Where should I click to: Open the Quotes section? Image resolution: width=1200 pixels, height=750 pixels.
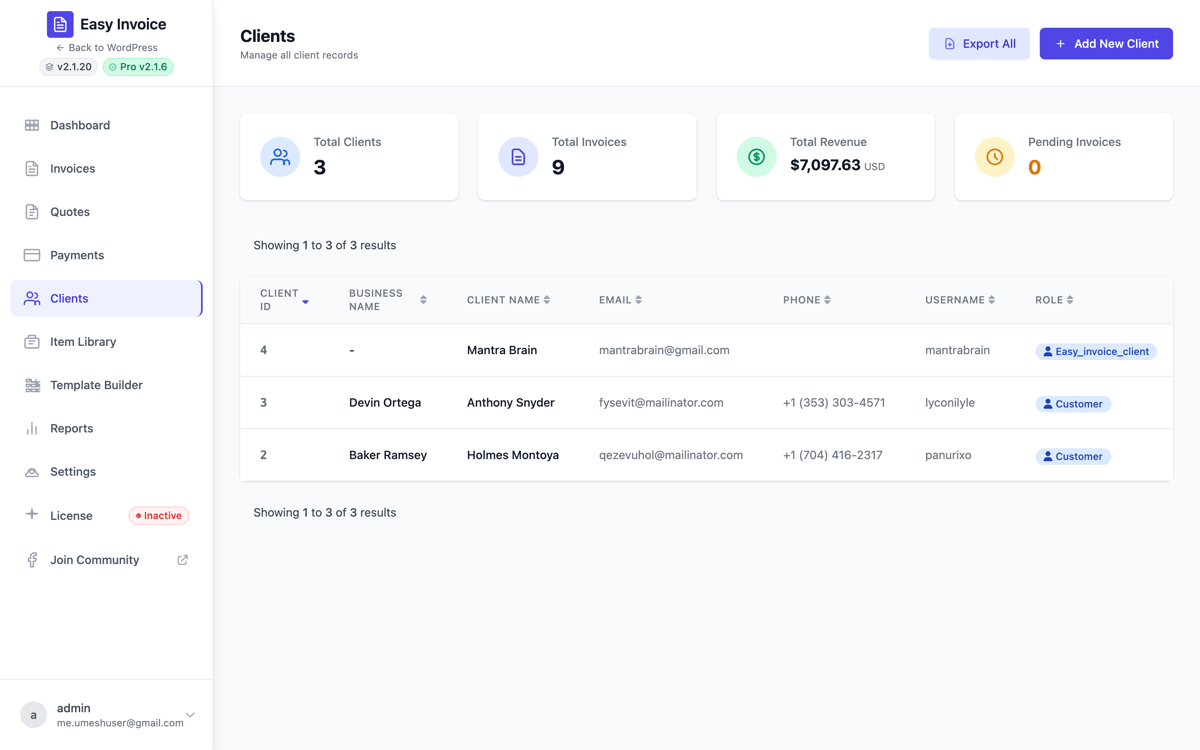(106, 212)
